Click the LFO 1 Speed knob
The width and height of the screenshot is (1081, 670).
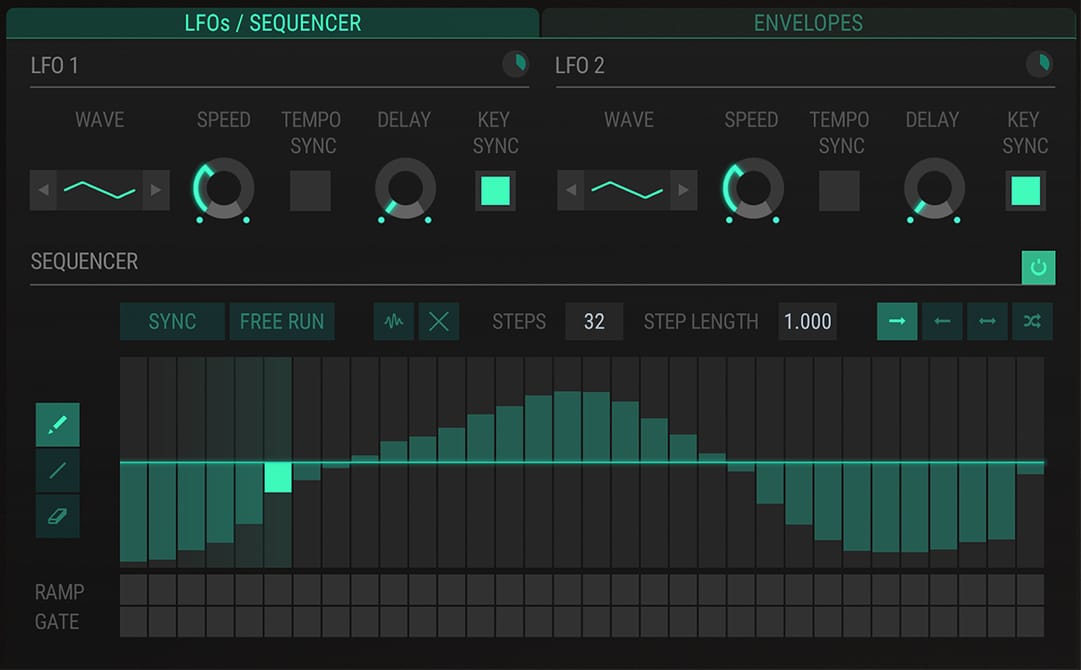[223, 188]
